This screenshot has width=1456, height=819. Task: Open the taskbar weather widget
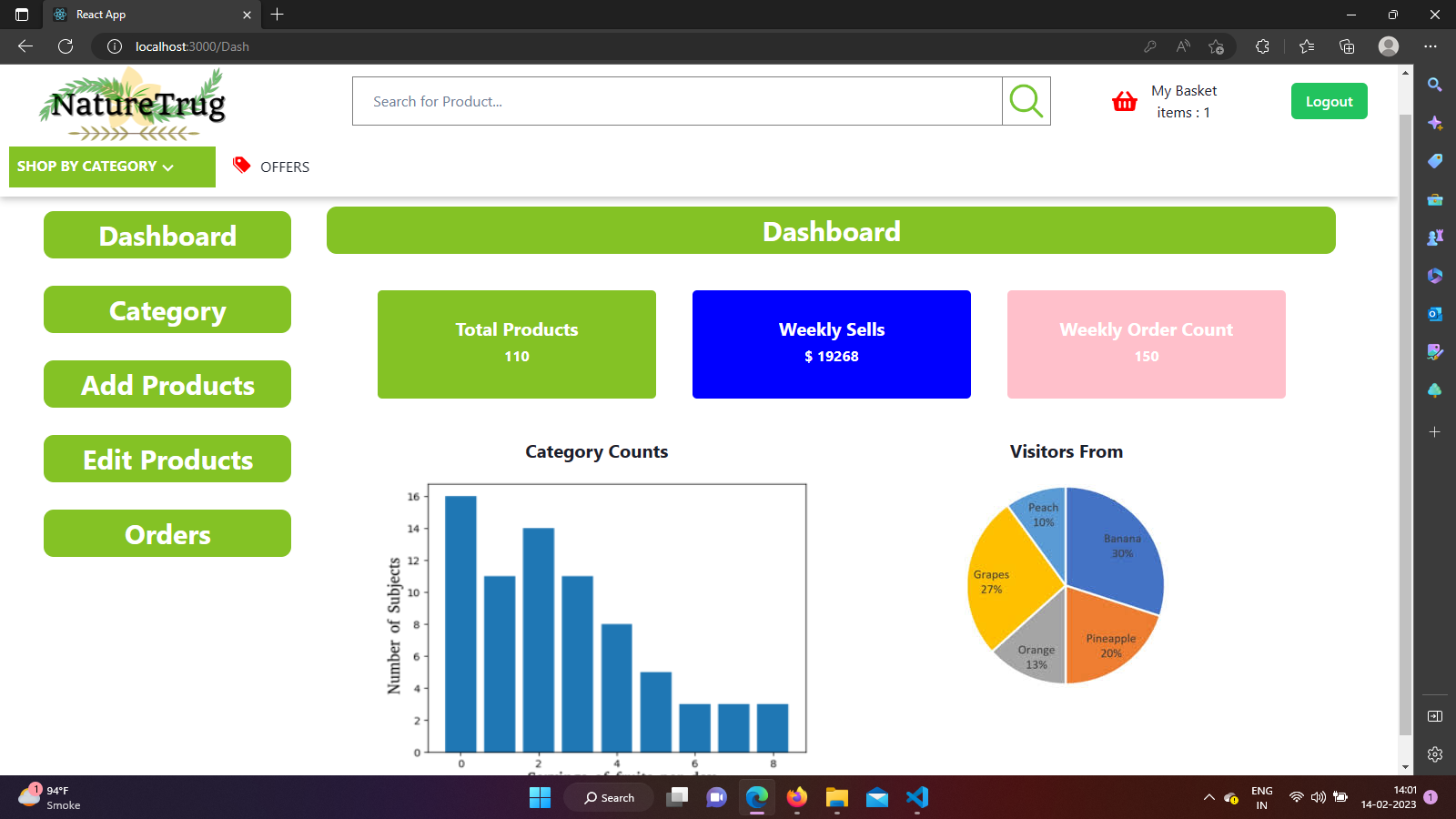point(50,798)
